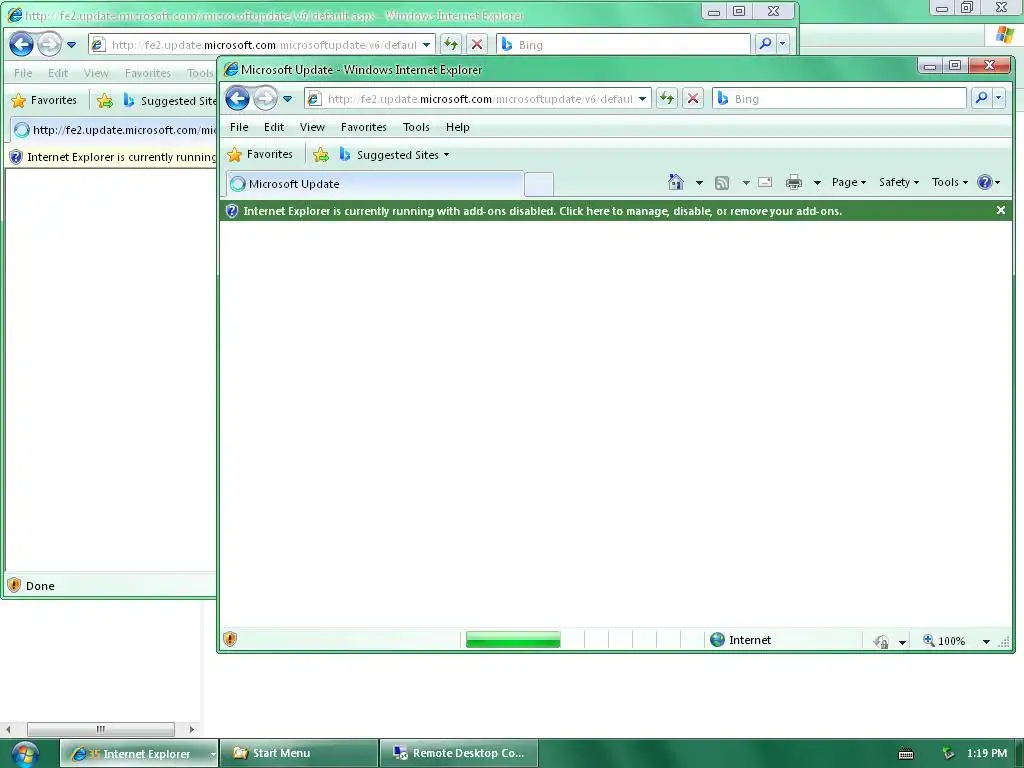Click the horizontal scrollbar thumb at bottom left
Image resolution: width=1024 pixels, height=768 pixels.
point(101,729)
